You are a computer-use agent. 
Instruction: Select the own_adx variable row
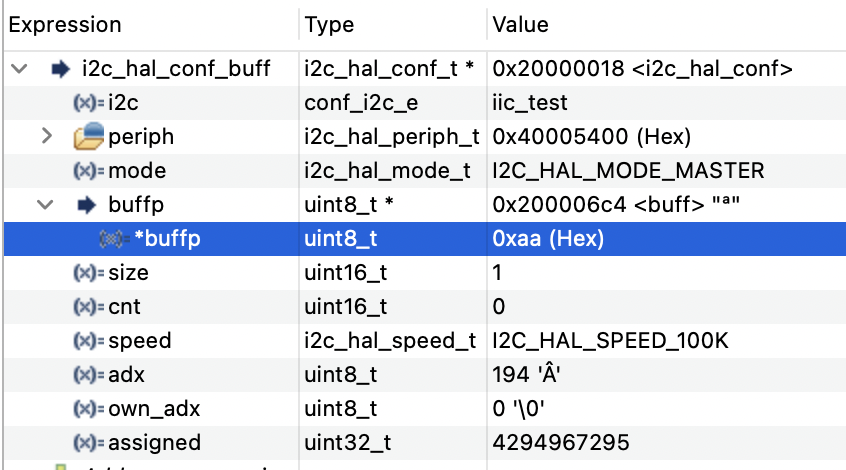146,409
